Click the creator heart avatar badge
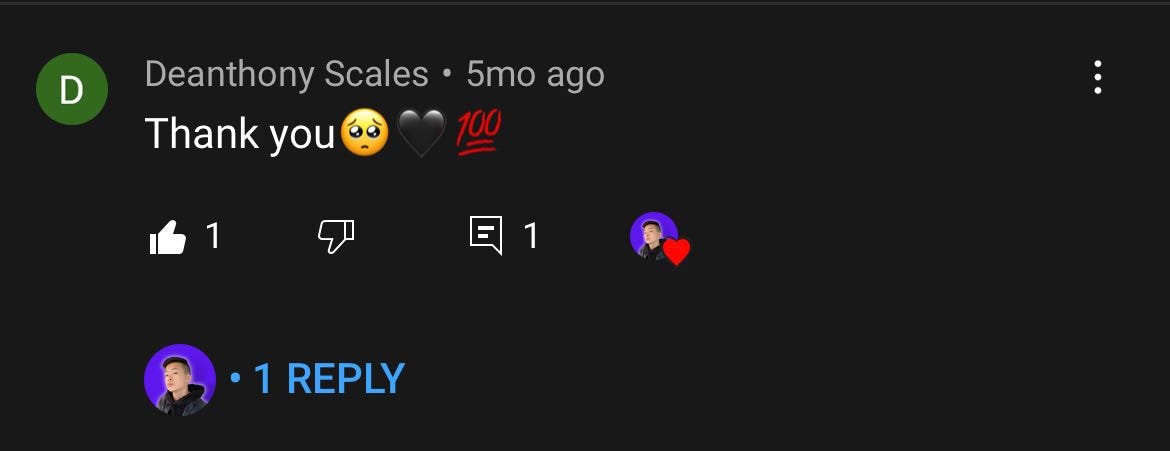 [660, 238]
